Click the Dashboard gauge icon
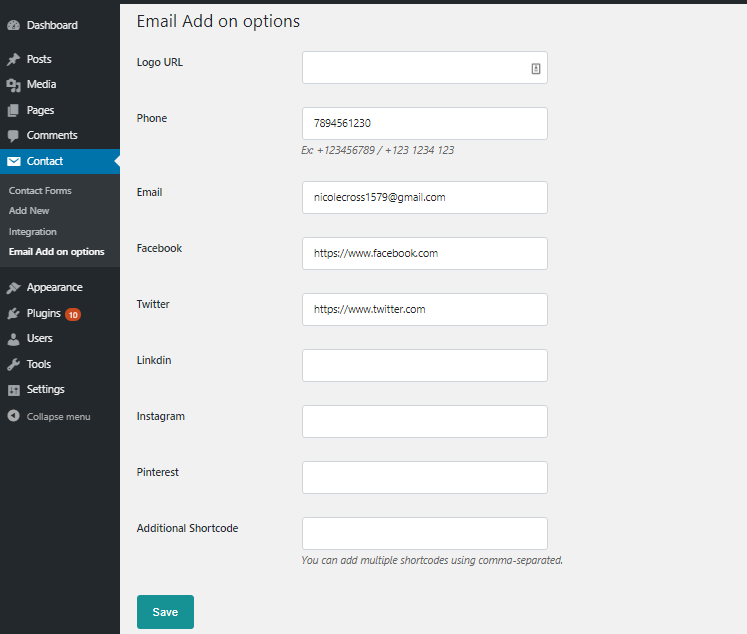Image resolution: width=747 pixels, height=634 pixels. [x=13, y=25]
